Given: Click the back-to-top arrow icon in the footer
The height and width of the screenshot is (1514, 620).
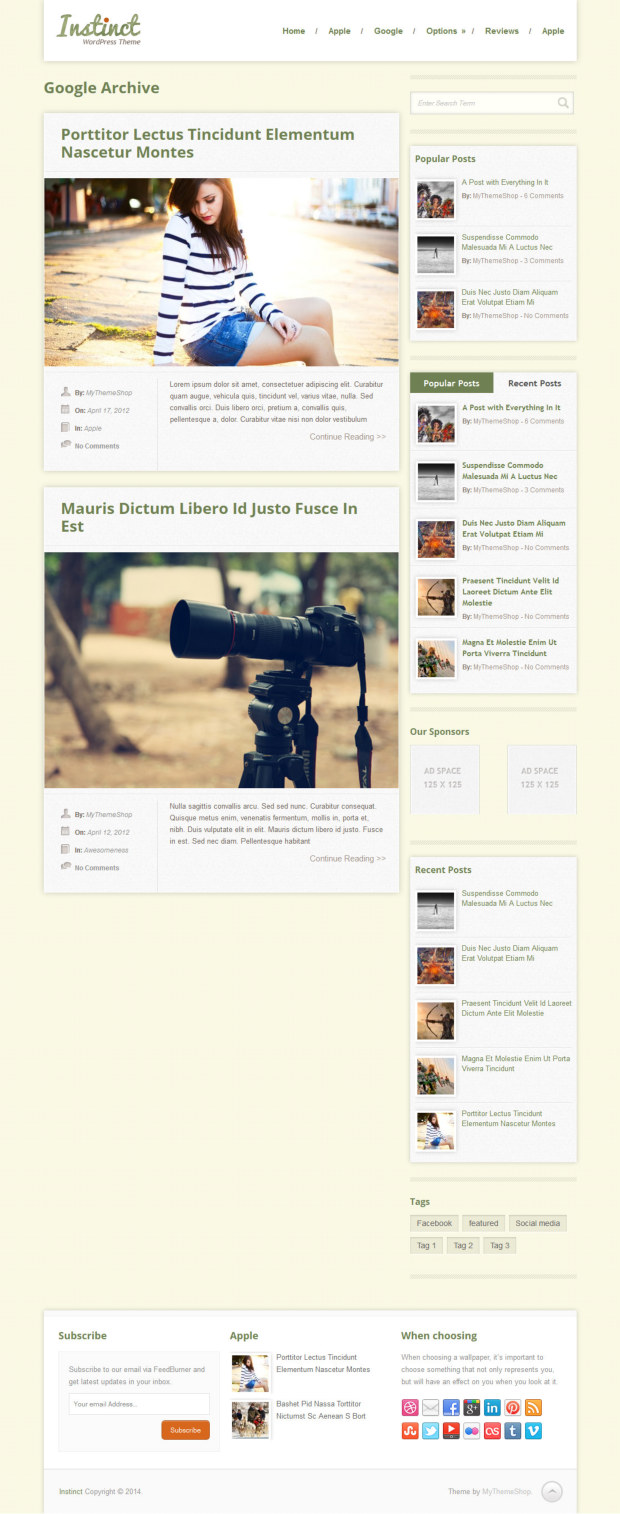Looking at the screenshot, I should point(552,1492).
